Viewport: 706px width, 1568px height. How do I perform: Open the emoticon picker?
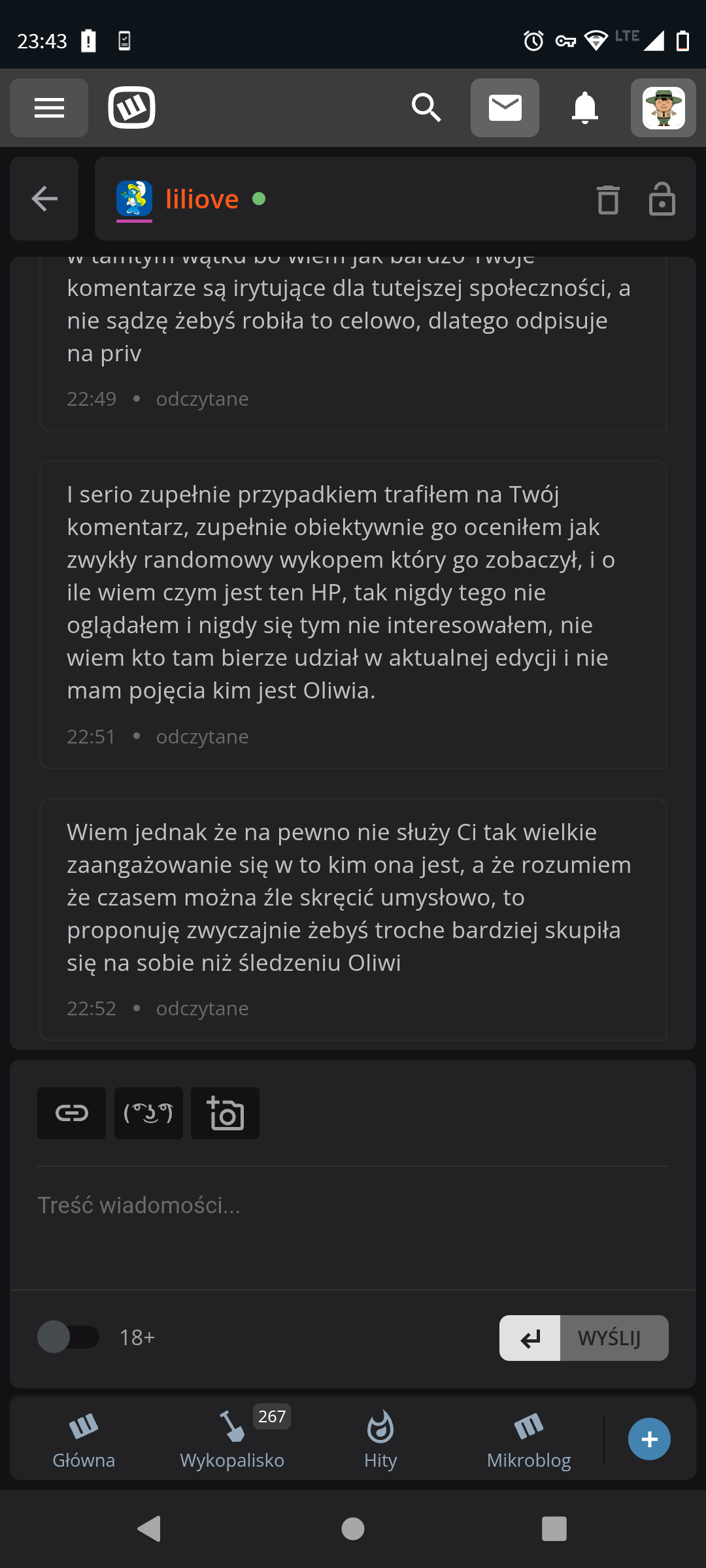[148, 1113]
